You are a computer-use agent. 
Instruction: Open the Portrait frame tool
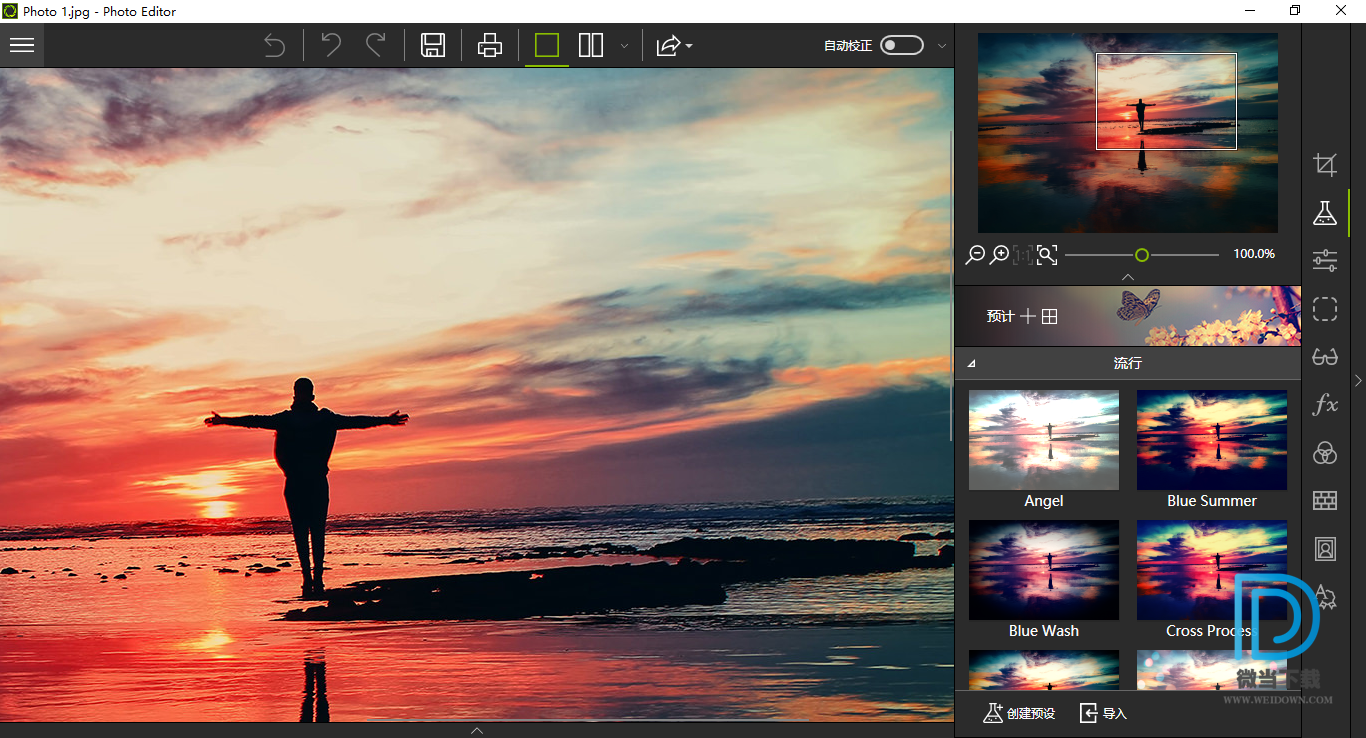pos(1325,549)
